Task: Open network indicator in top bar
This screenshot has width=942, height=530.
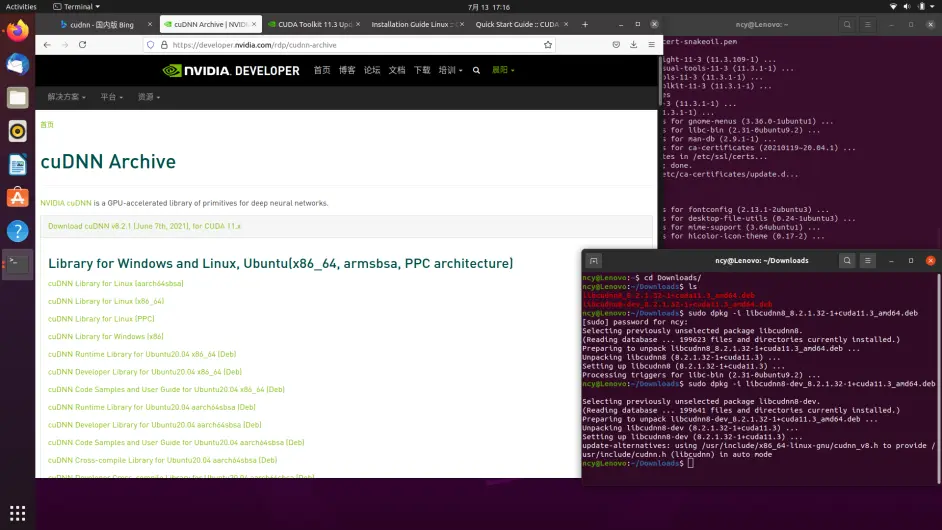Action: (893, 7)
